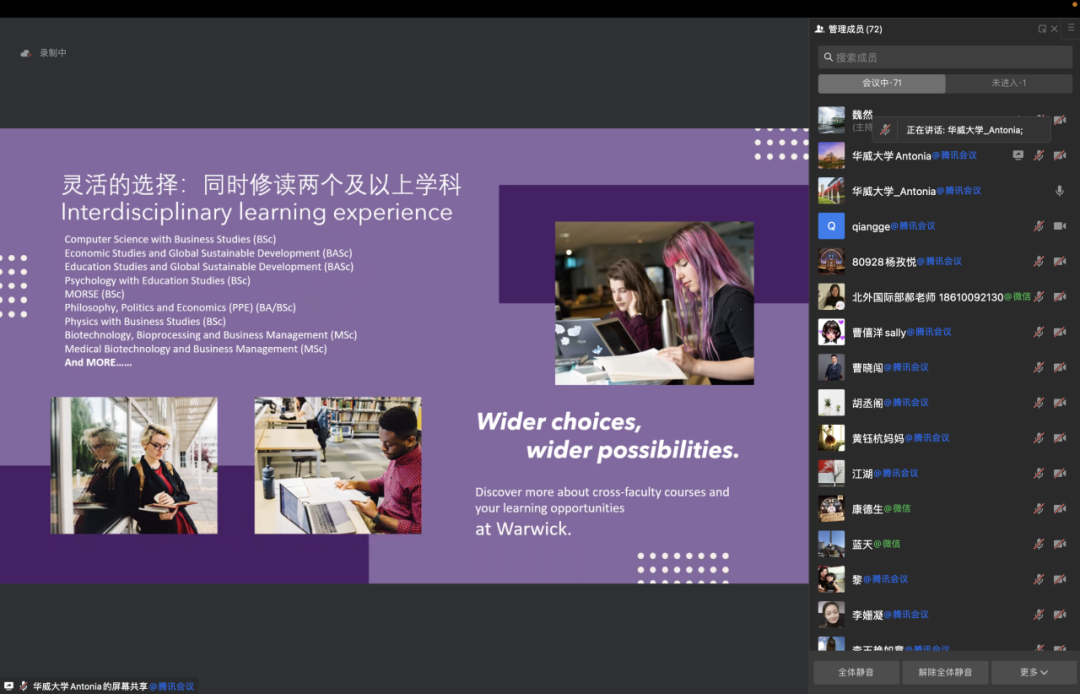Image resolution: width=1080 pixels, height=694 pixels.
Task: Click the 解除全体静音 button
Action: pos(945,672)
